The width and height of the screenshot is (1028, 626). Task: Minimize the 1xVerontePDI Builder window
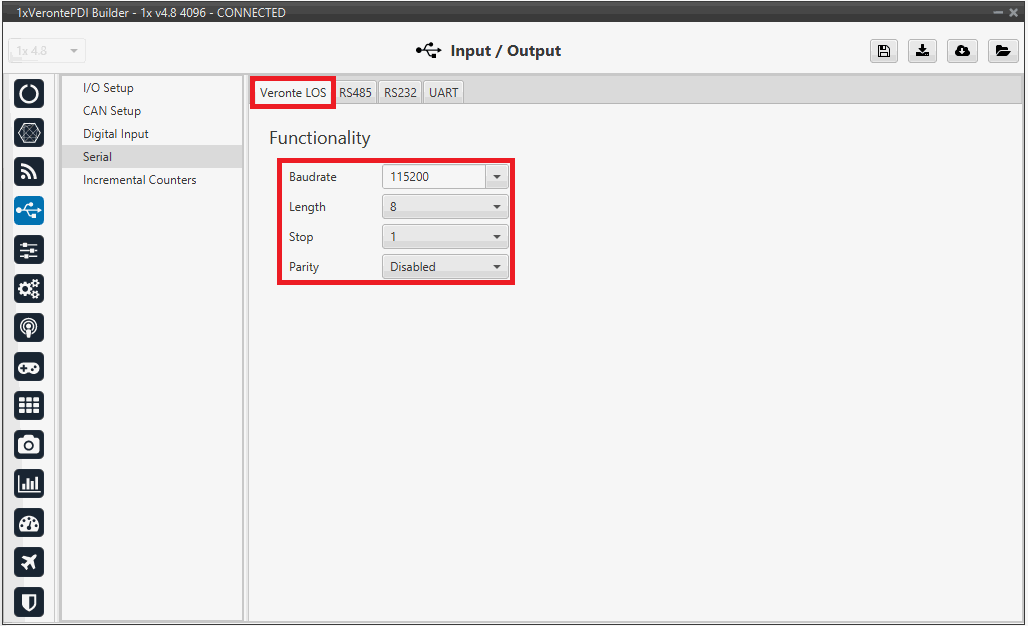pyautogui.click(x=998, y=12)
